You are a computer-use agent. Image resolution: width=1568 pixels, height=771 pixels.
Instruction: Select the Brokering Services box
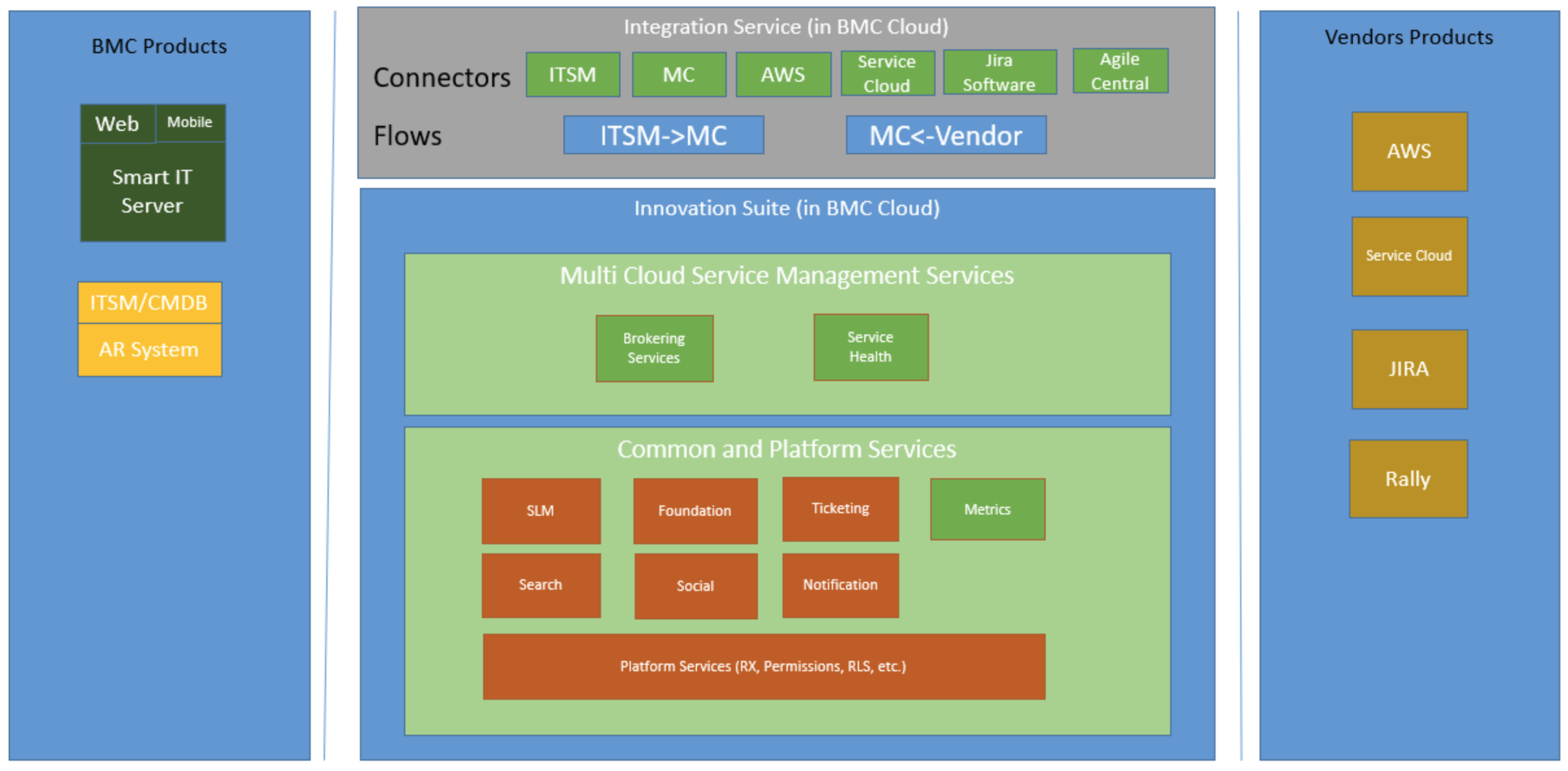[654, 348]
